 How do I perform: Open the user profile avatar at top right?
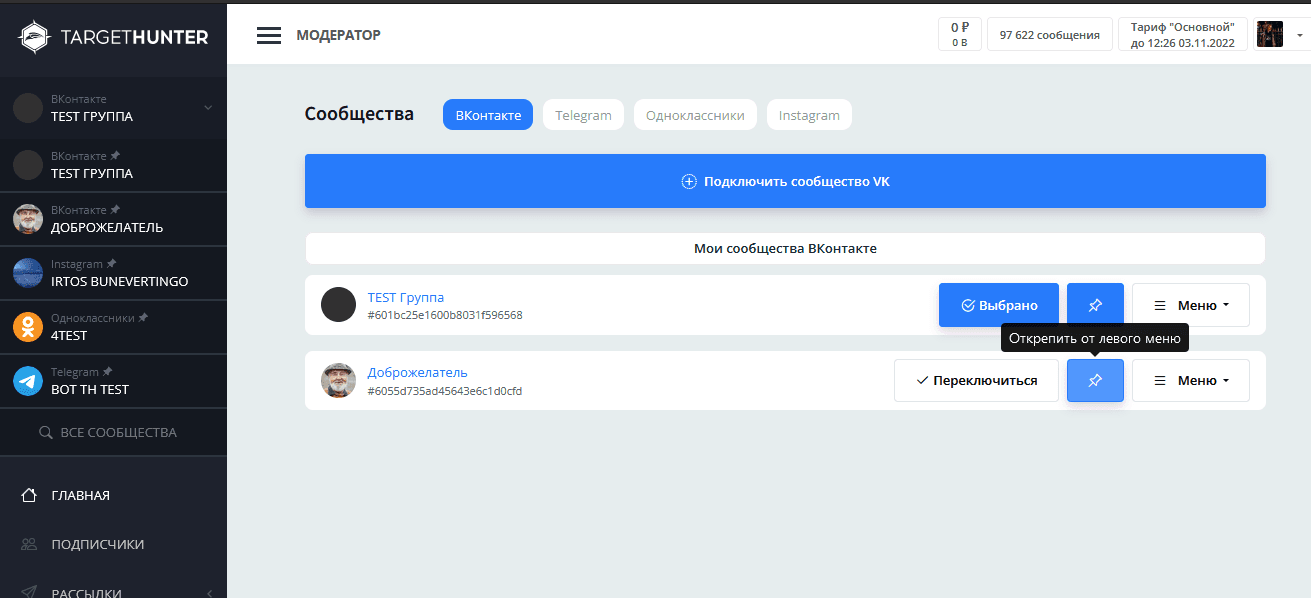[x=1269, y=35]
